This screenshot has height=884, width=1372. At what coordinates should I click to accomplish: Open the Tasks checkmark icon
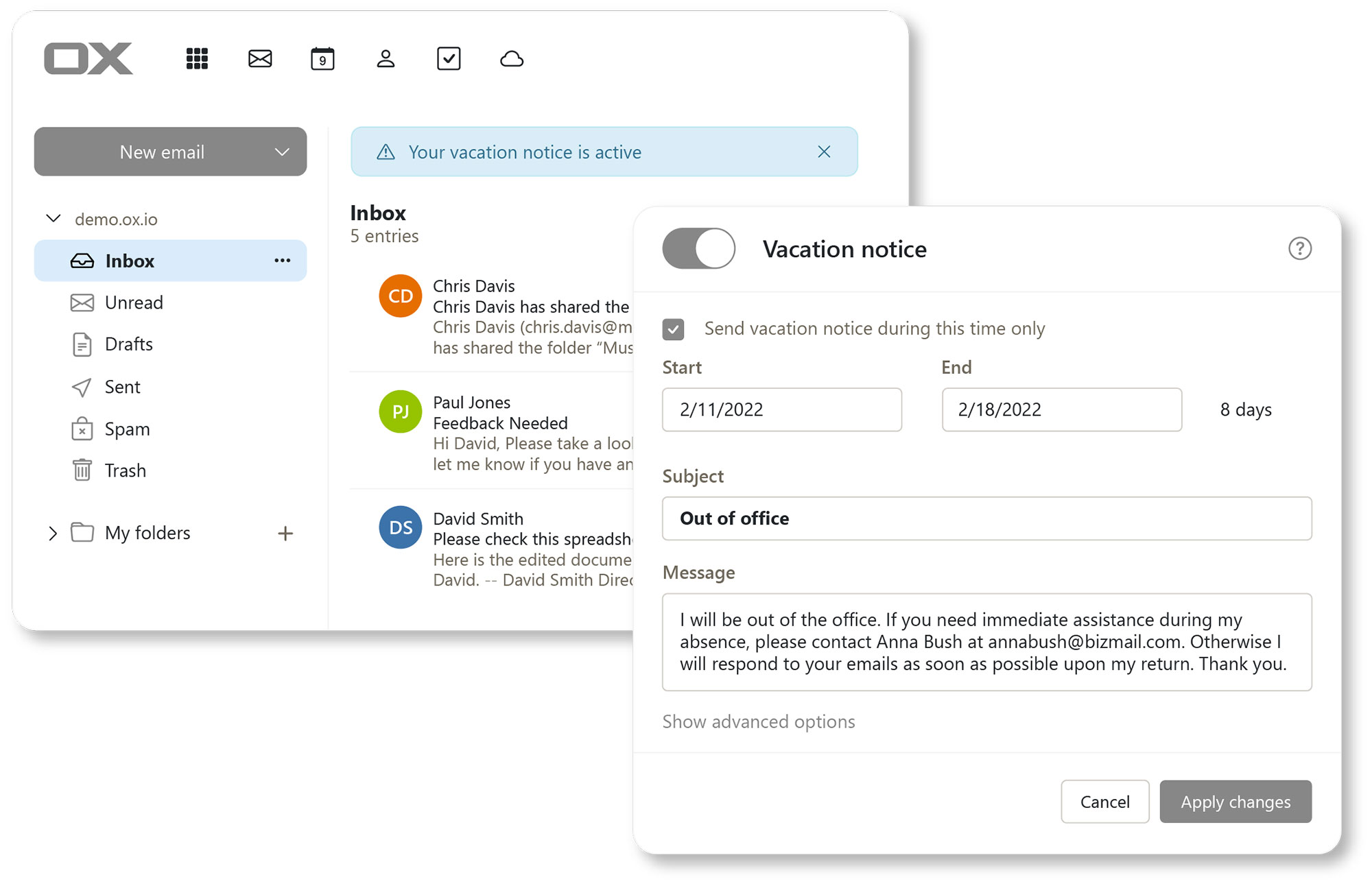pyautogui.click(x=449, y=59)
